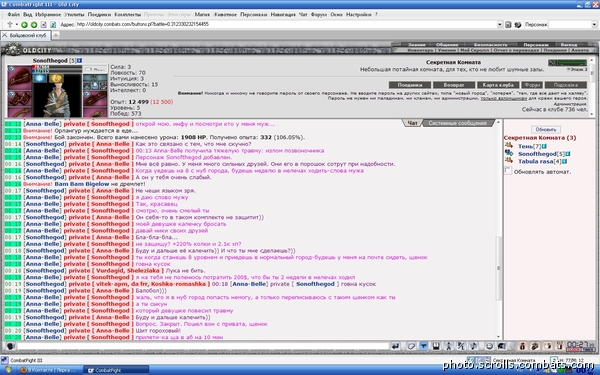This screenshot has width=600, height=375.
Task: Click the crossed tools icon in chat toolbar
Action: click(461, 346)
